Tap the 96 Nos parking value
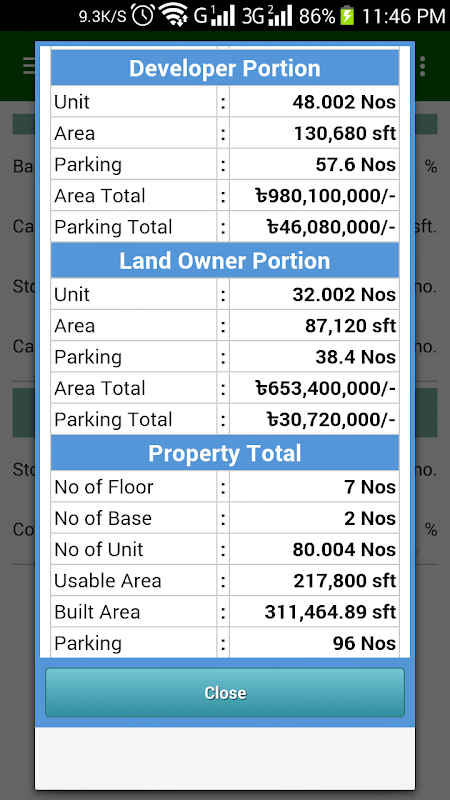Screen dimensions: 450x800 click(x=364, y=643)
